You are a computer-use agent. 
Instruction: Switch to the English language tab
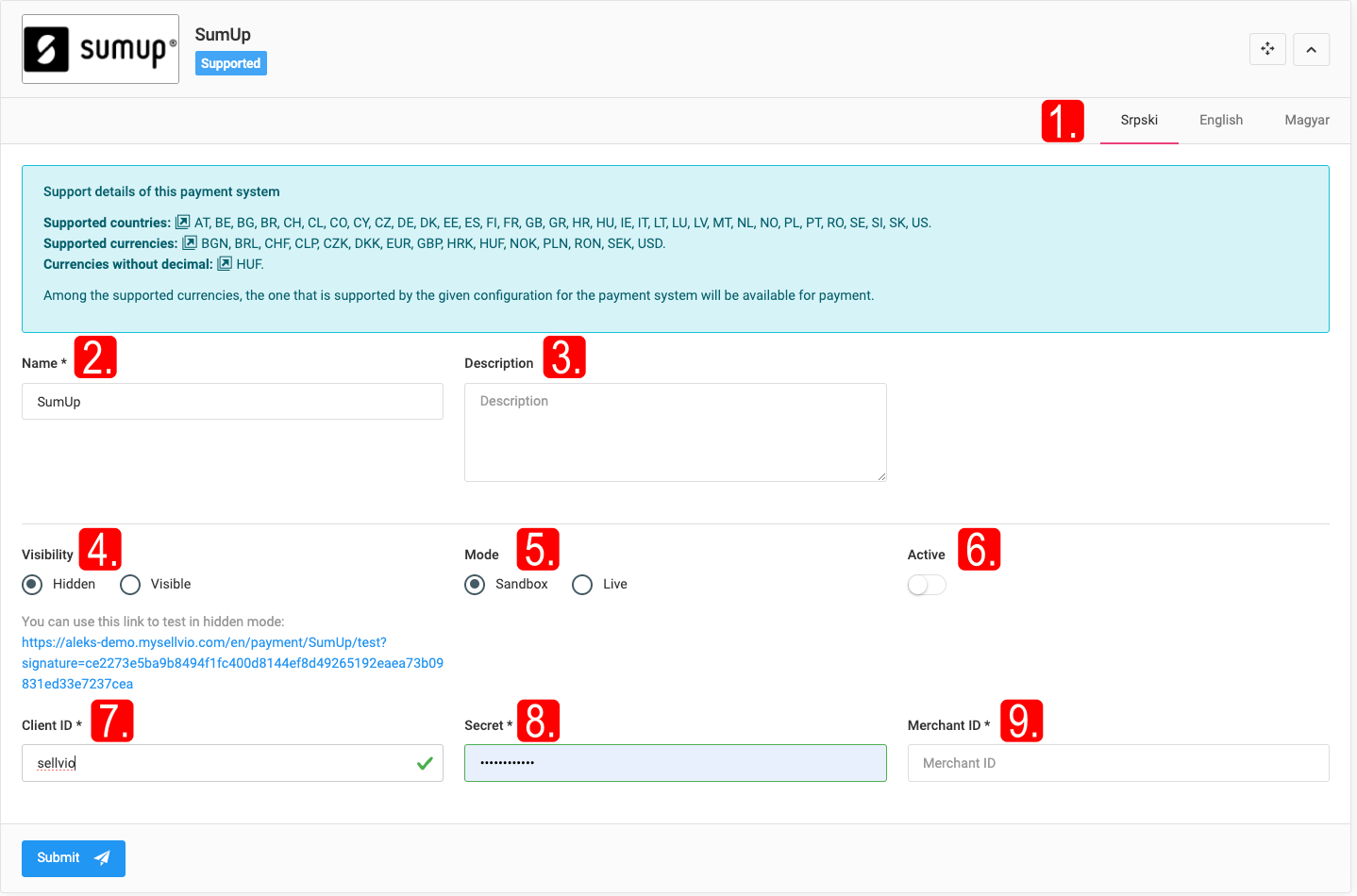[x=1221, y=121]
